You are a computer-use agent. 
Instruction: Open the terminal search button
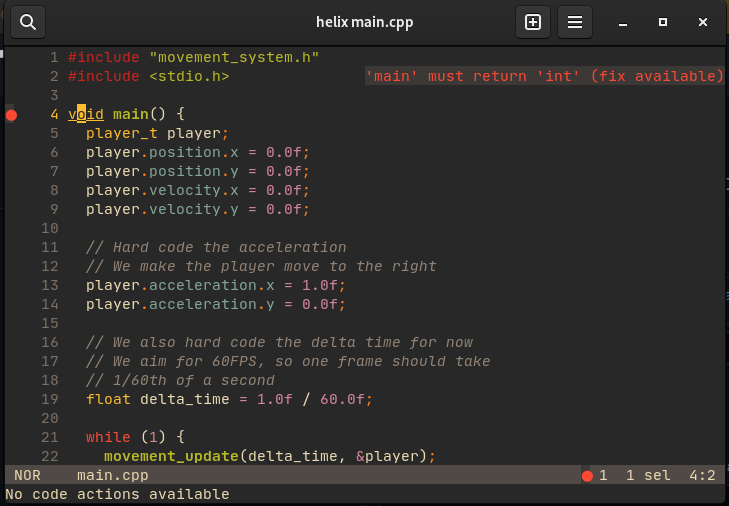[x=28, y=22]
